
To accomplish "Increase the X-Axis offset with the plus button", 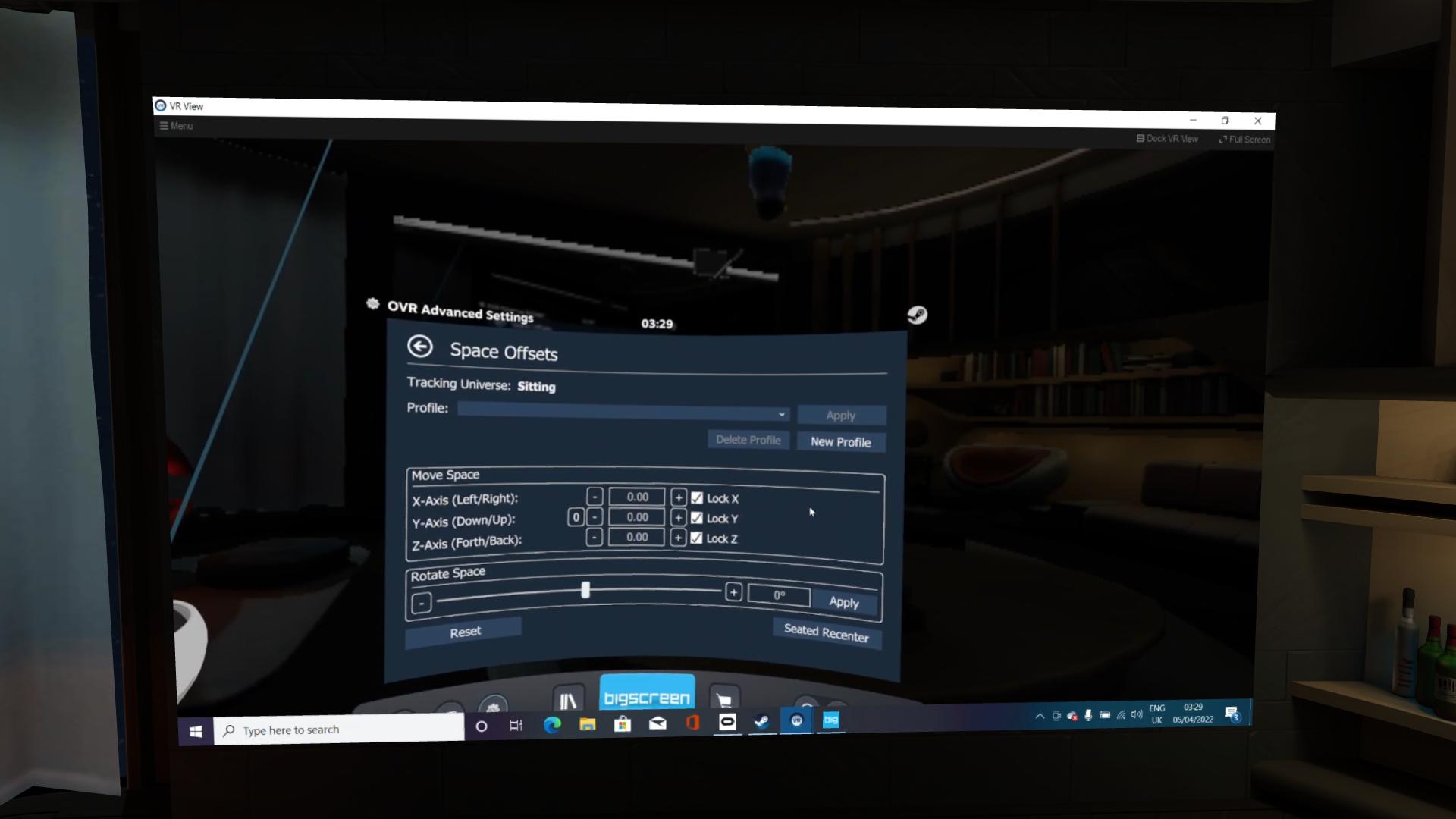I will [678, 497].
